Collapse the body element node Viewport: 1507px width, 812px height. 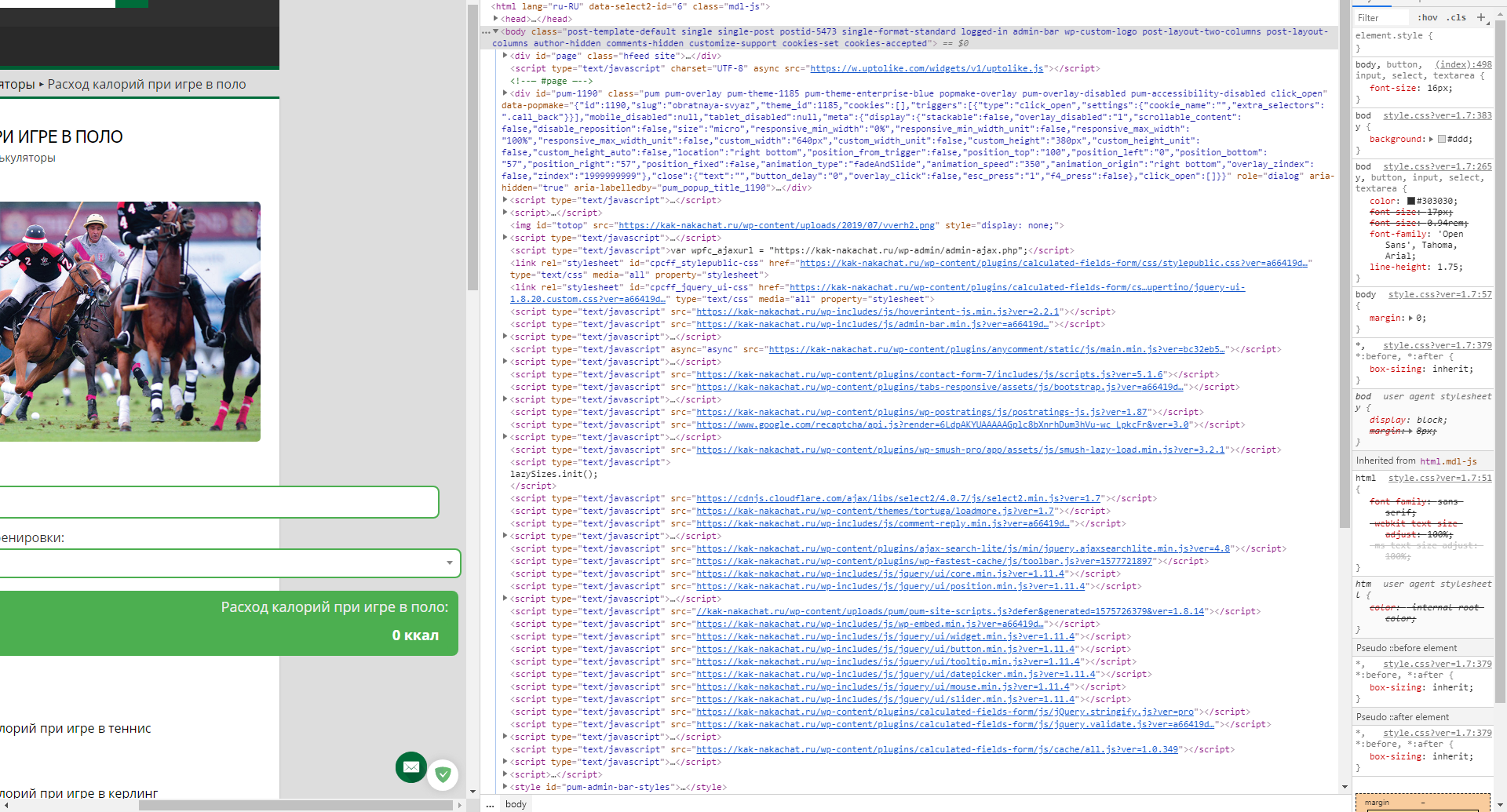coord(496,31)
